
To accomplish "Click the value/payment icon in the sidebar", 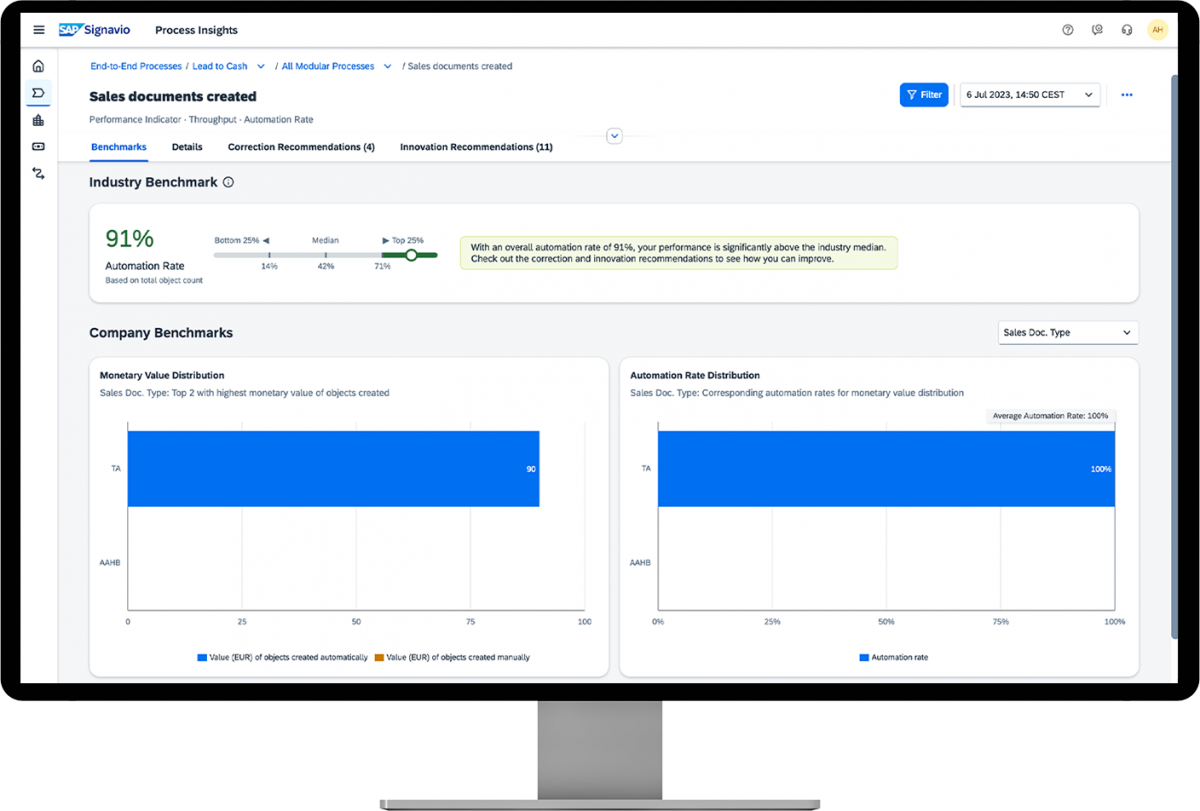I will (38, 146).
